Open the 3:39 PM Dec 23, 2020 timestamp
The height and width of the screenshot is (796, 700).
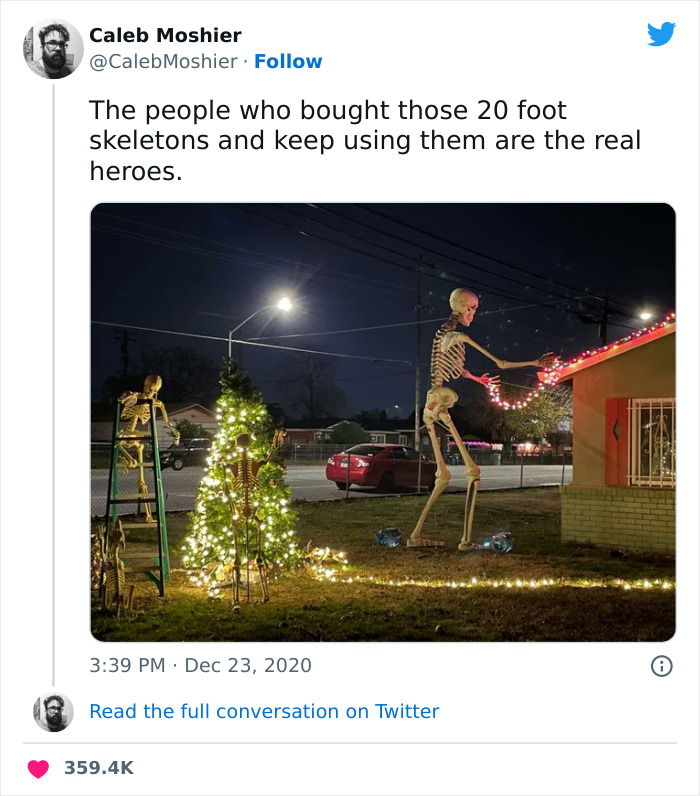[200, 665]
